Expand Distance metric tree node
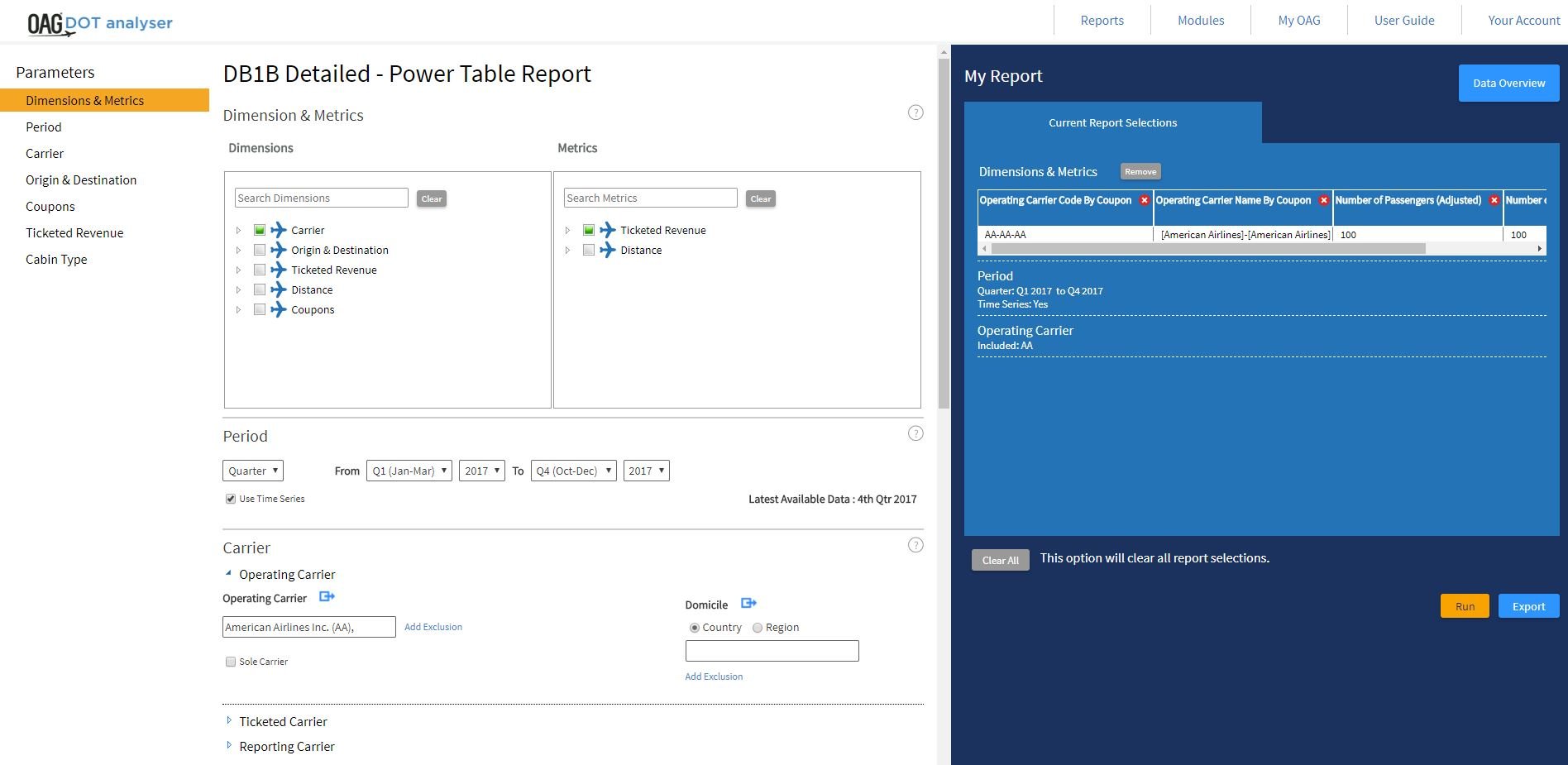The width and height of the screenshot is (1568, 765). tap(567, 250)
